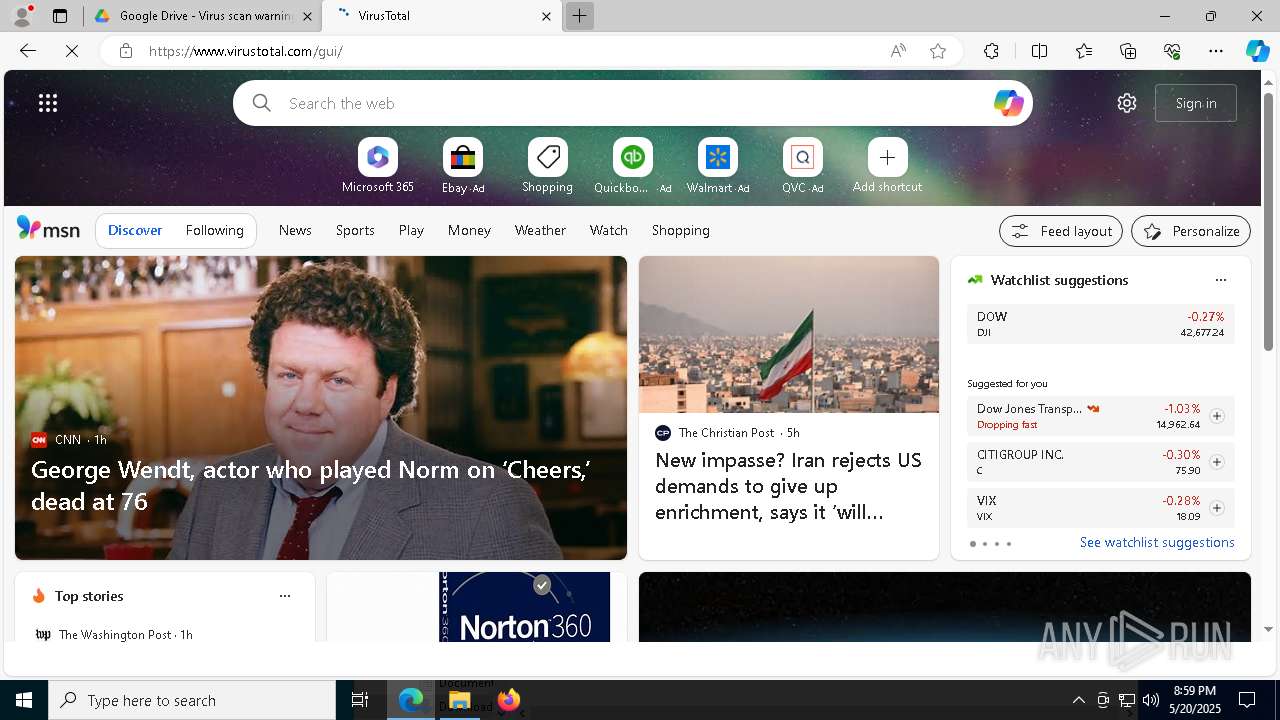Open Feed layout options
This screenshot has height=720, width=1280.
coord(1061,231)
